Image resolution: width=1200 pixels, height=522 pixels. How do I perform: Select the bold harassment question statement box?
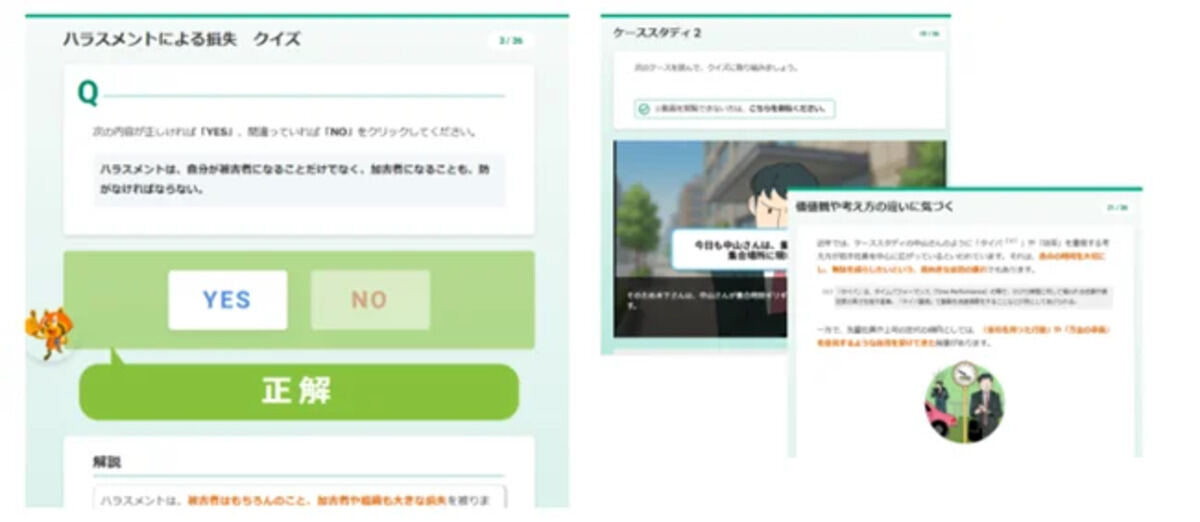coord(299,179)
